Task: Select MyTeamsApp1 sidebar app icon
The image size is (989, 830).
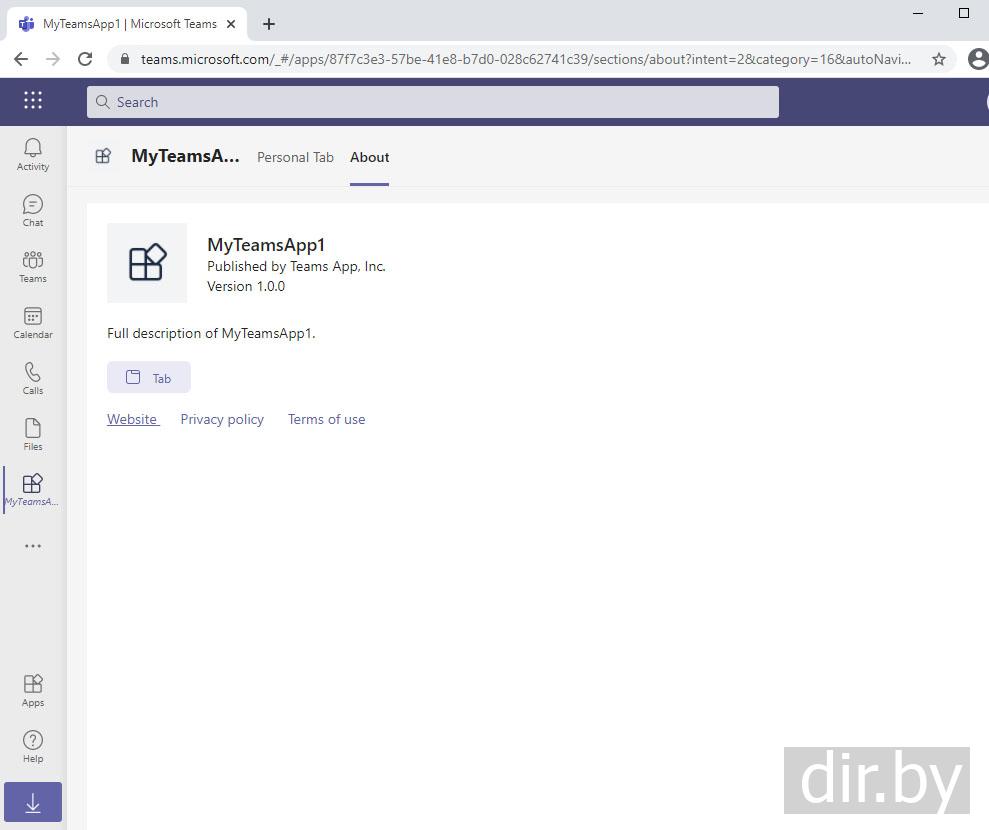Action: point(33,489)
